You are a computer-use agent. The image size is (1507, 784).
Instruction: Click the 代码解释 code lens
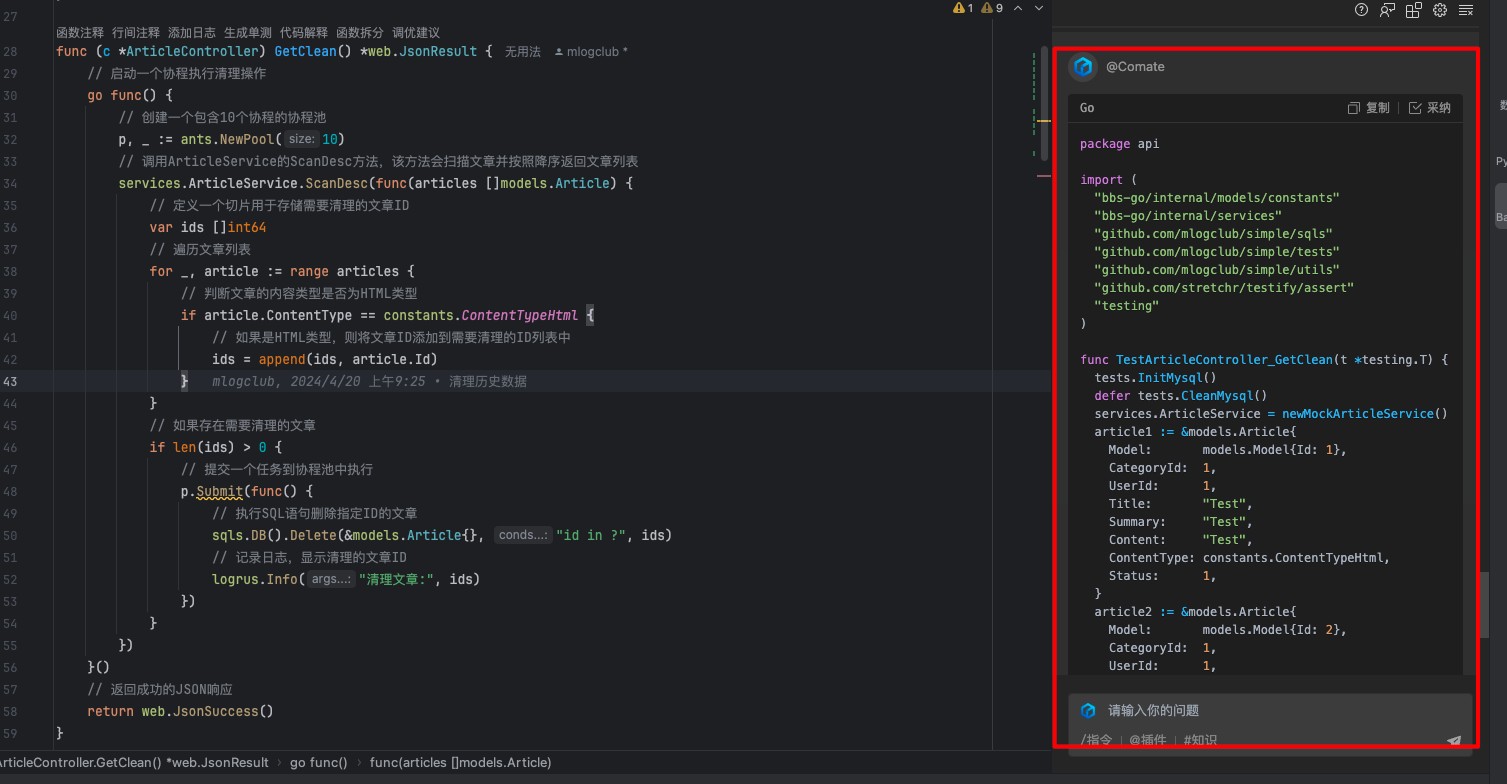tap(304, 33)
